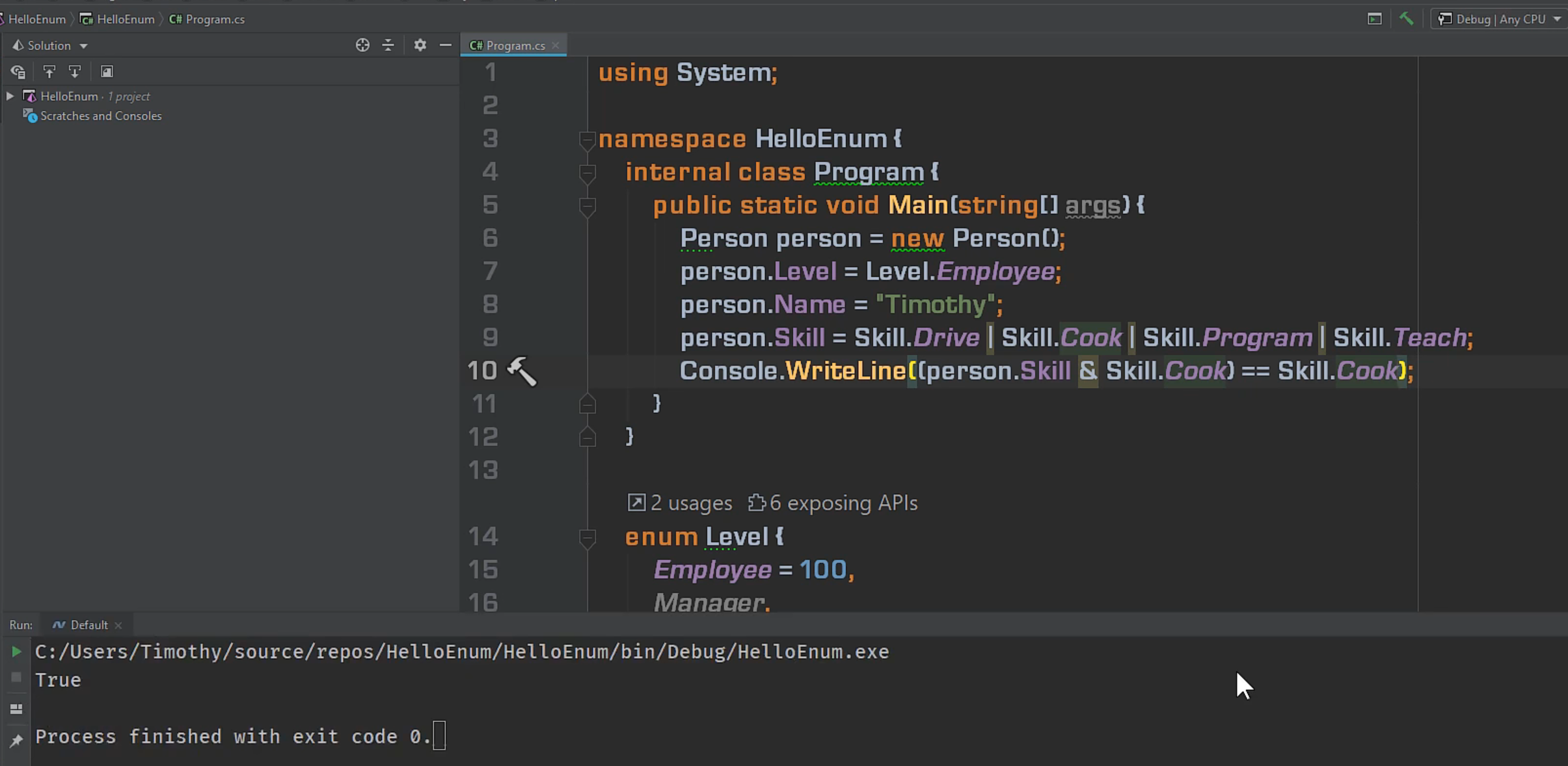This screenshot has width=1568, height=766.
Task: Click the navigate down arrow icon
Action: (75, 72)
